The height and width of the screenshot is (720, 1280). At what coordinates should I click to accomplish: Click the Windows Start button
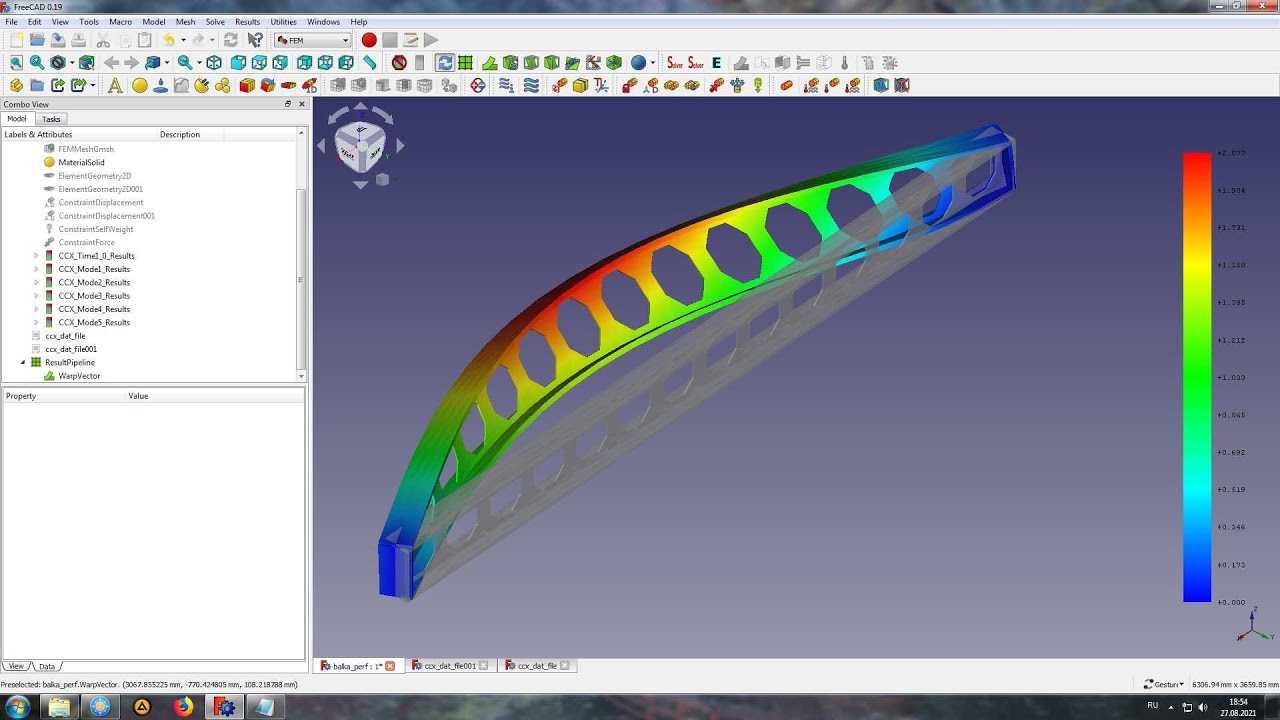pos(17,707)
